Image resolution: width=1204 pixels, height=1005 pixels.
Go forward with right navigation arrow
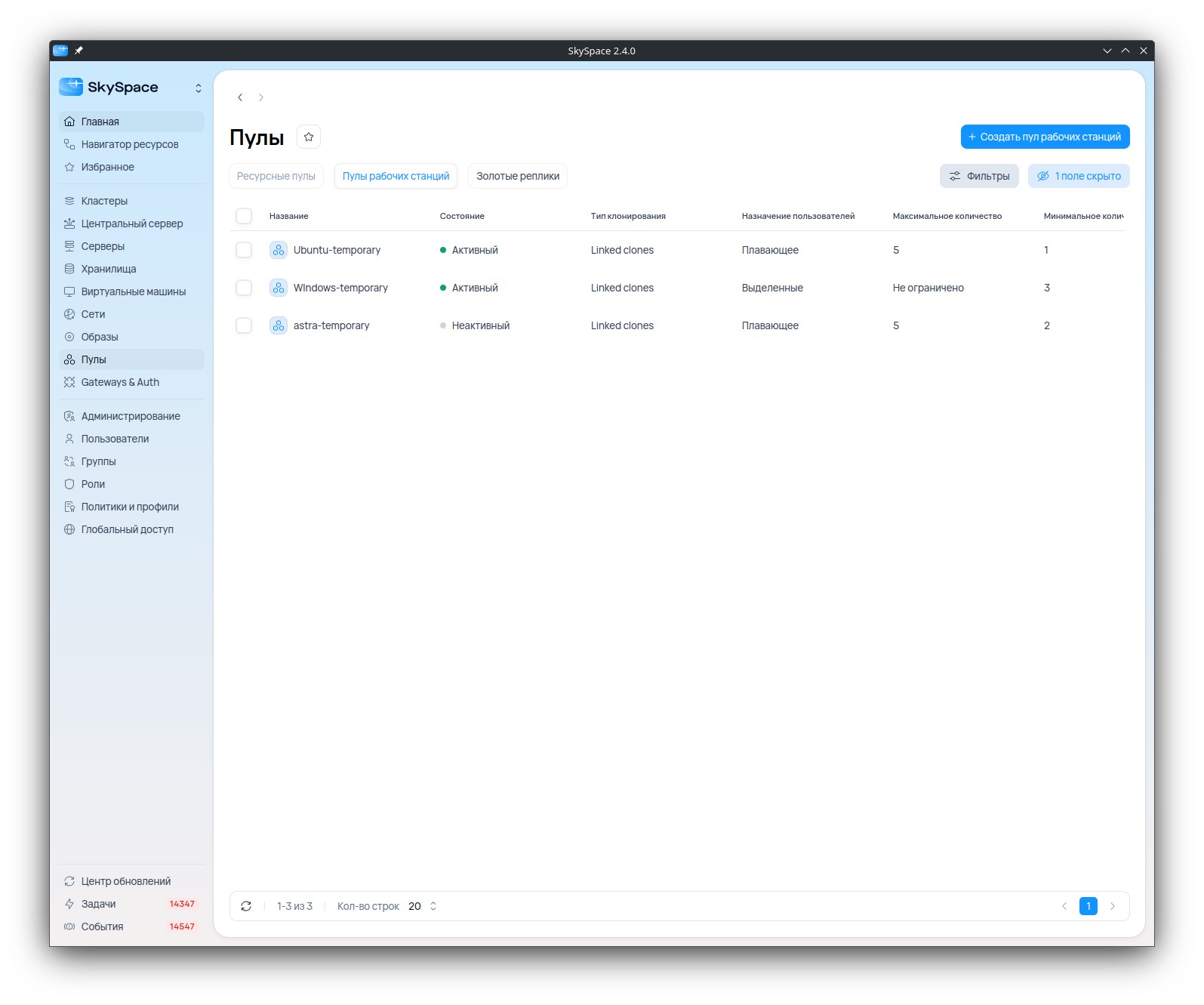261,97
